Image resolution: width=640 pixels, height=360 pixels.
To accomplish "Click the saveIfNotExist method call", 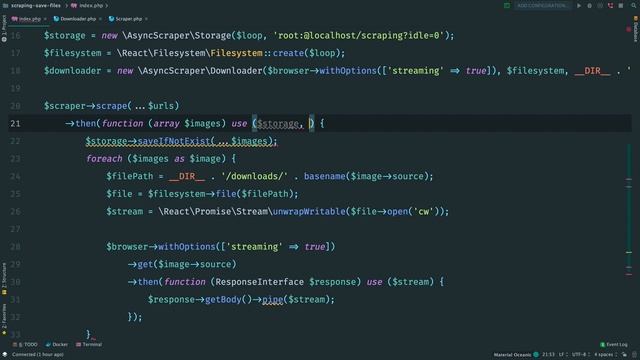I will point(173,141).
